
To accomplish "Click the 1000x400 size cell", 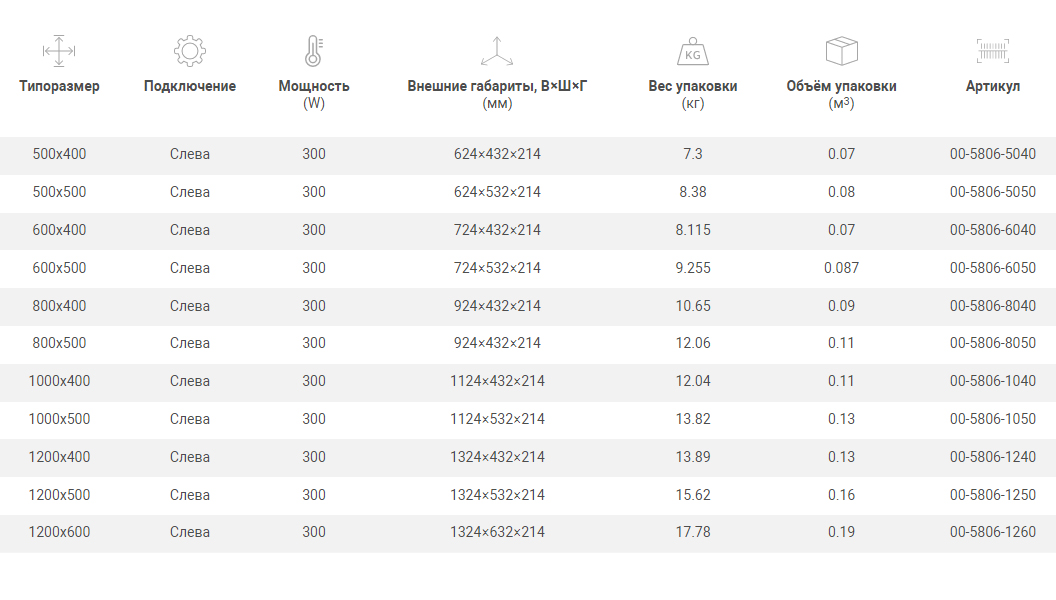I will tap(60, 381).
